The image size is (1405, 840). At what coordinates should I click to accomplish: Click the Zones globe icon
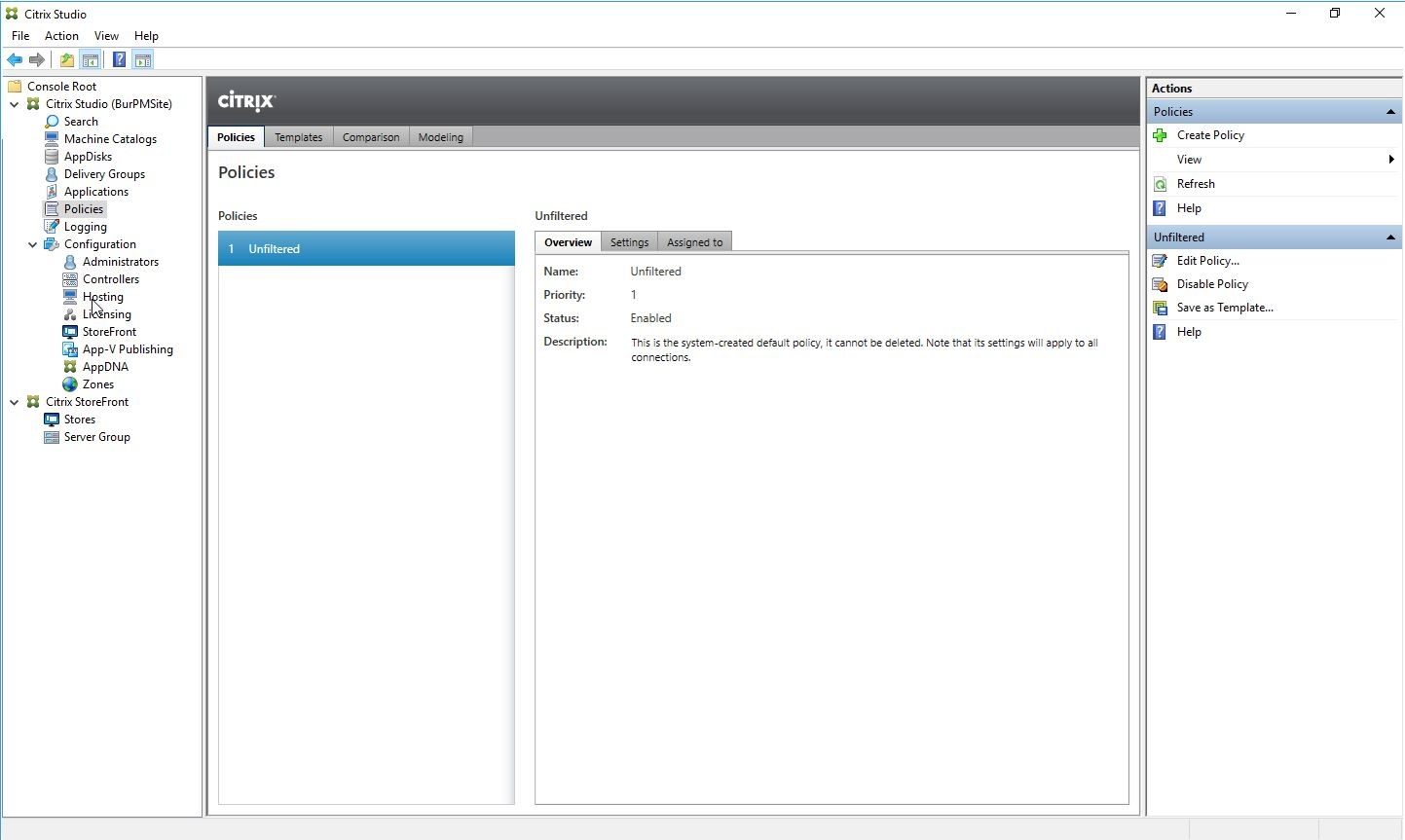tap(70, 384)
